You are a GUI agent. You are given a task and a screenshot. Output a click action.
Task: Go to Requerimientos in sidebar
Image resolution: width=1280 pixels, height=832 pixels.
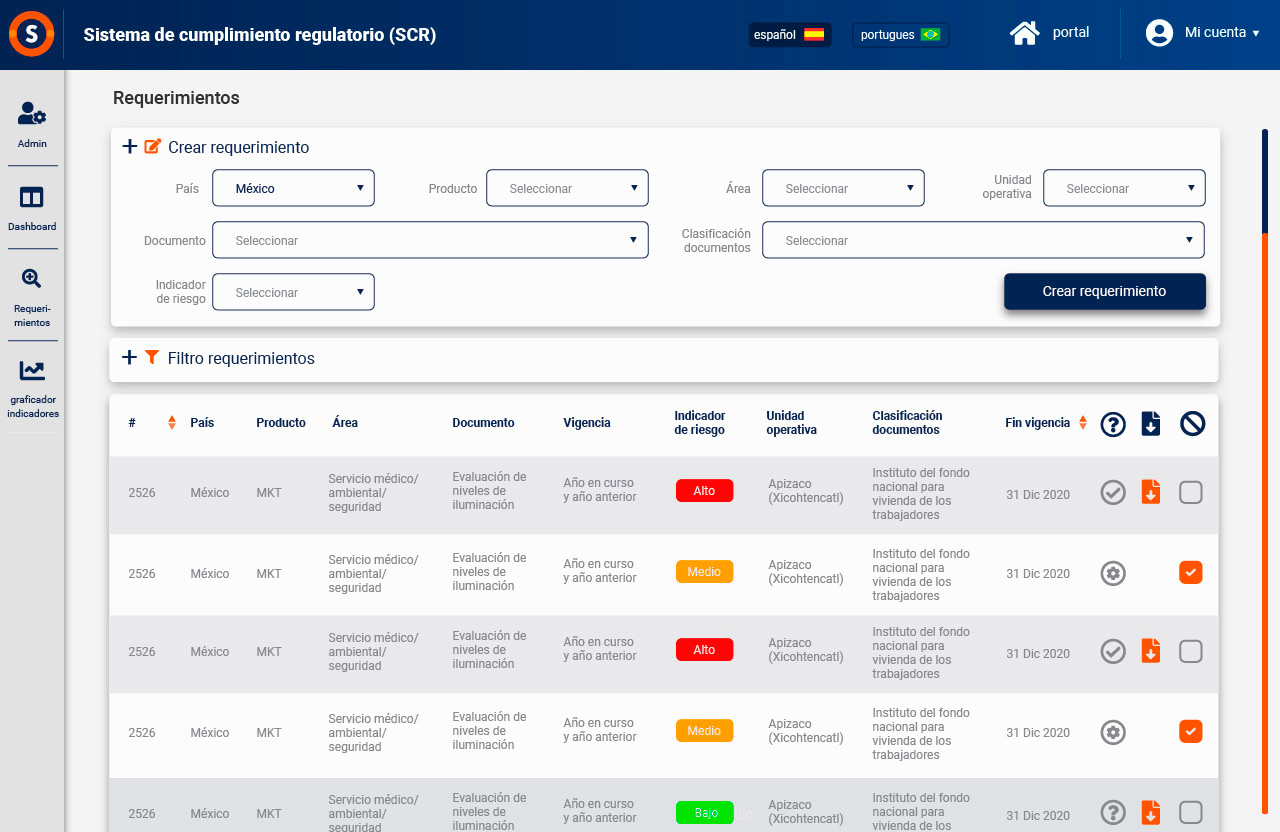coord(32,298)
